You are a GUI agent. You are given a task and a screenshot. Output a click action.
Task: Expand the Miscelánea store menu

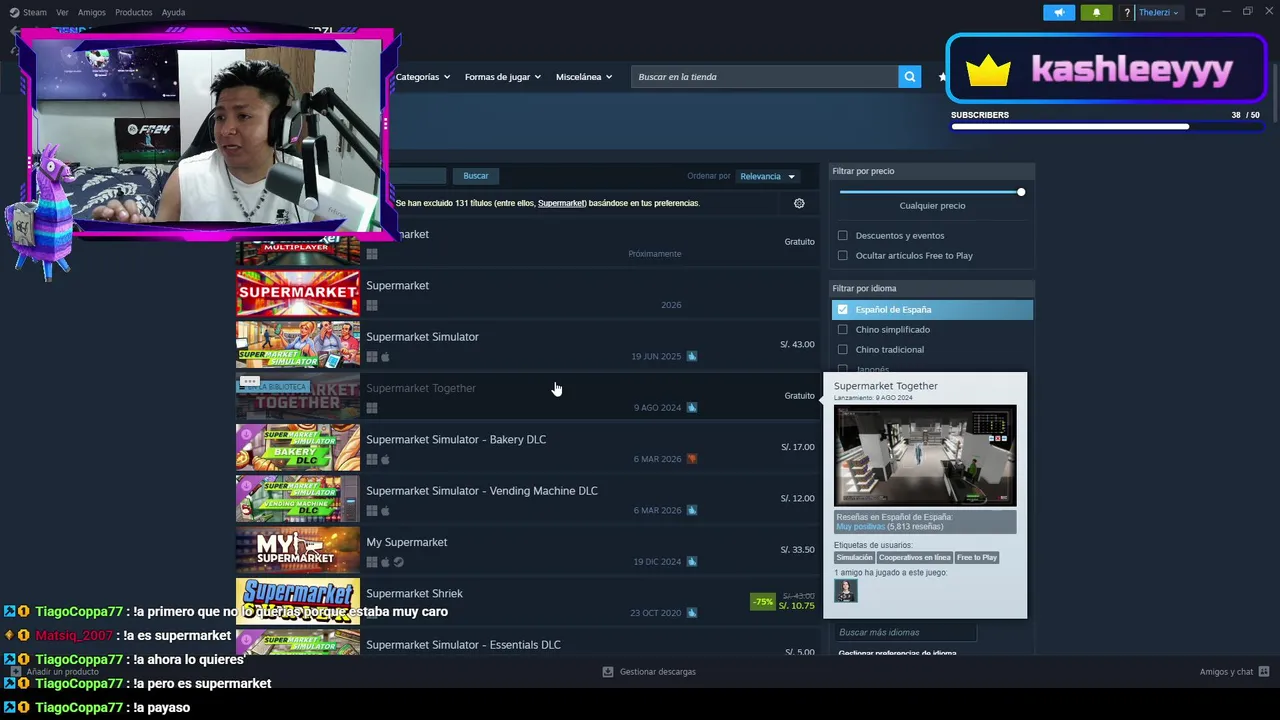(584, 77)
